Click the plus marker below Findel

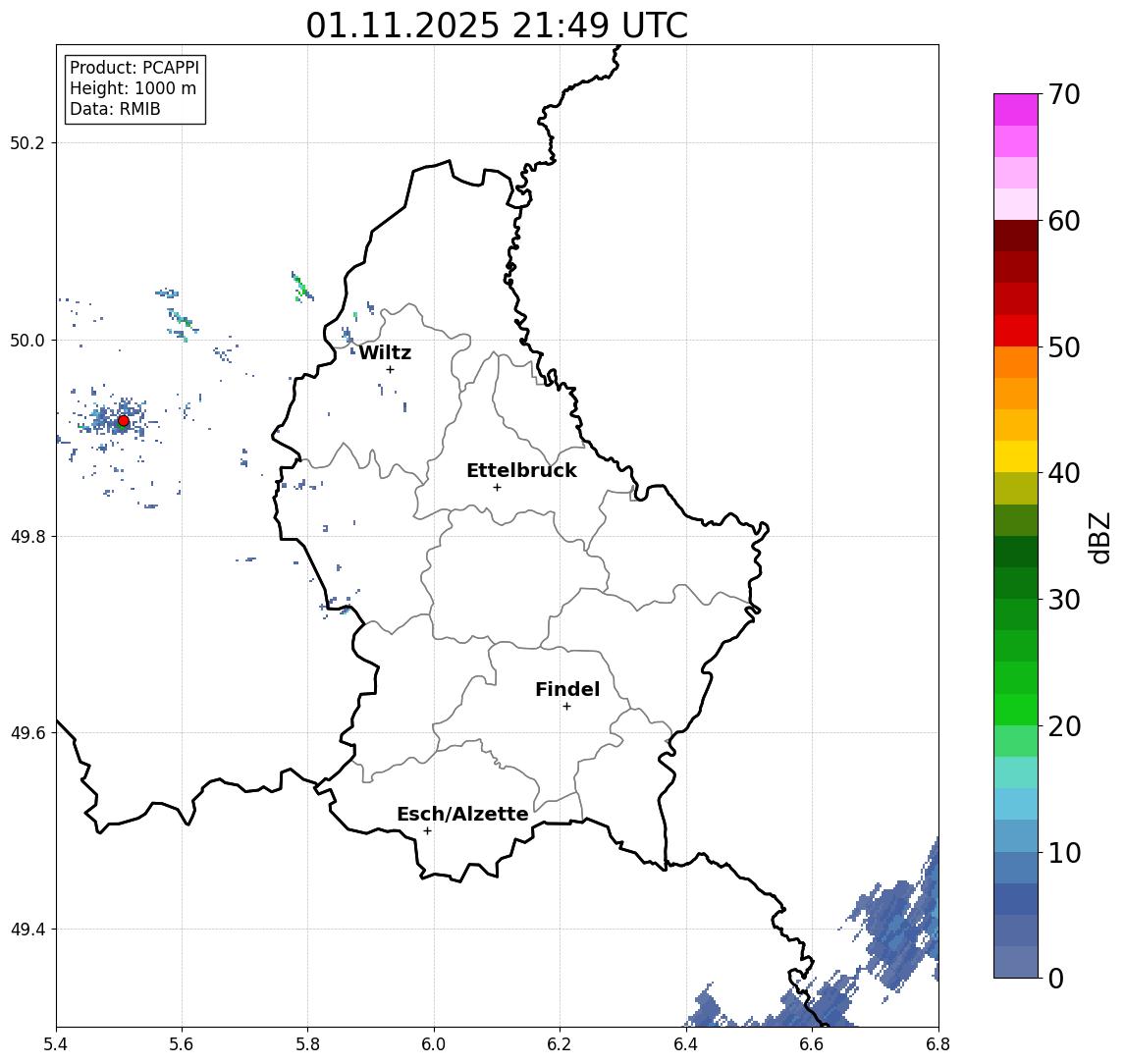point(566,707)
